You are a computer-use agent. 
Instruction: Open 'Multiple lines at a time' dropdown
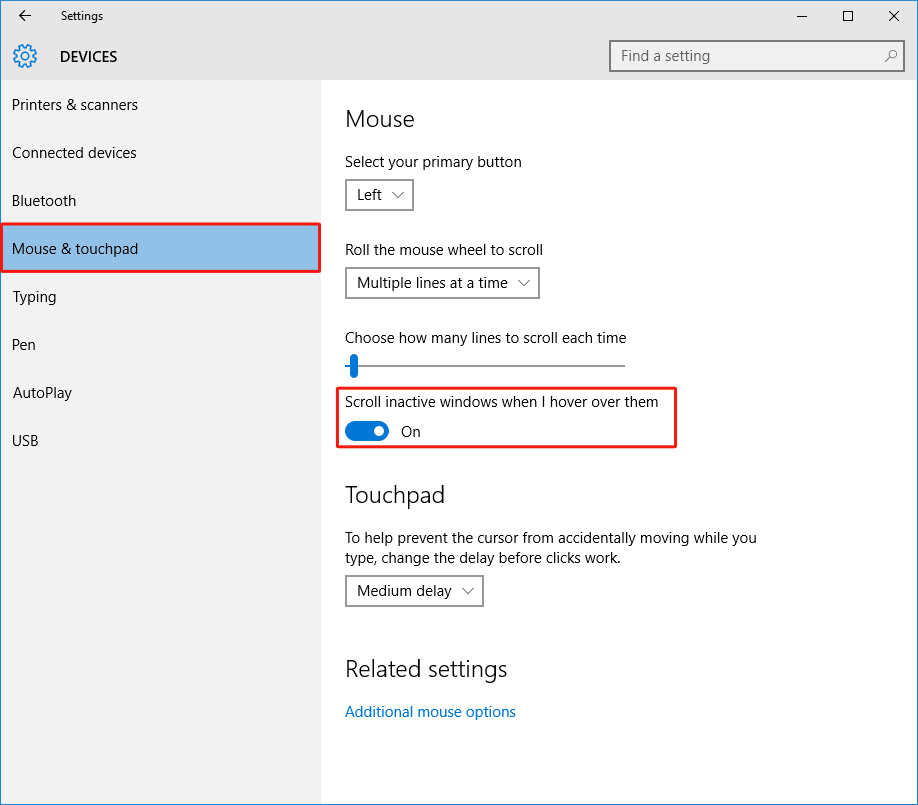[442, 283]
